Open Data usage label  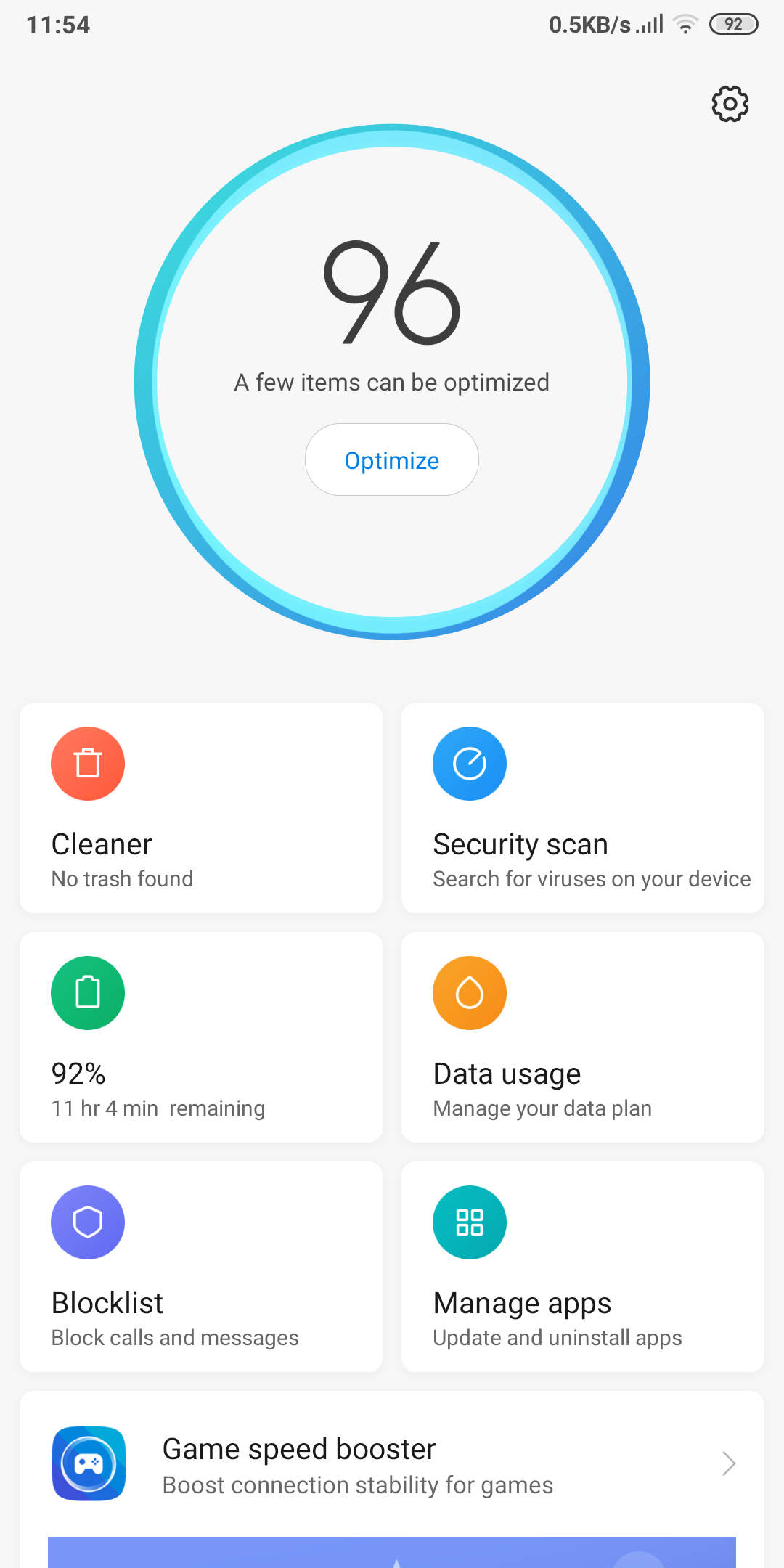tap(507, 1074)
